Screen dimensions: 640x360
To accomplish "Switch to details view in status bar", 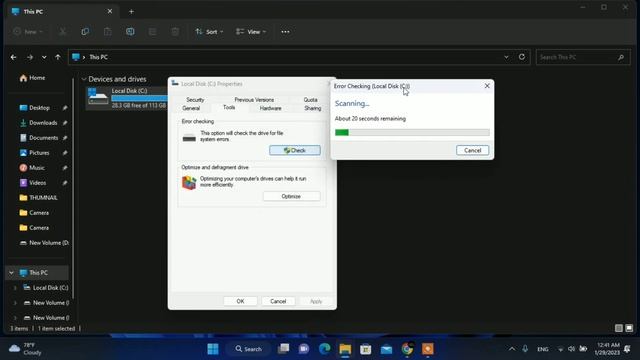I will [x=619, y=328].
